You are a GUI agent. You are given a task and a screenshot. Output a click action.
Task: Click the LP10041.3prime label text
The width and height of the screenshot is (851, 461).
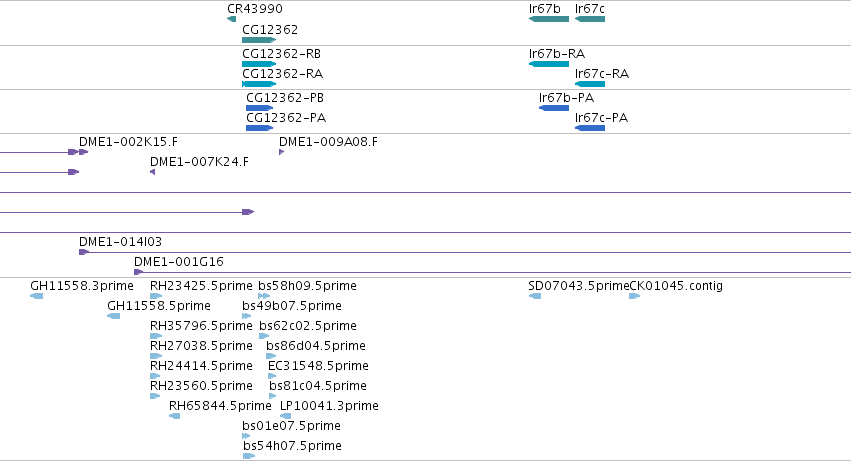click(329, 406)
